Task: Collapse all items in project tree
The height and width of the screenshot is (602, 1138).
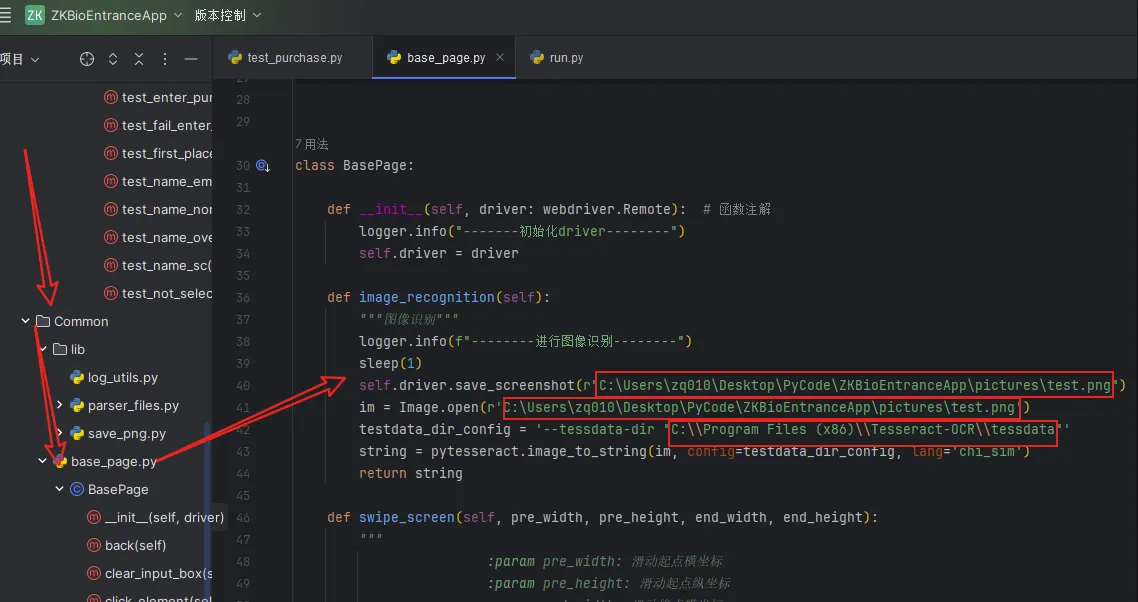Action: pyautogui.click(x=139, y=59)
